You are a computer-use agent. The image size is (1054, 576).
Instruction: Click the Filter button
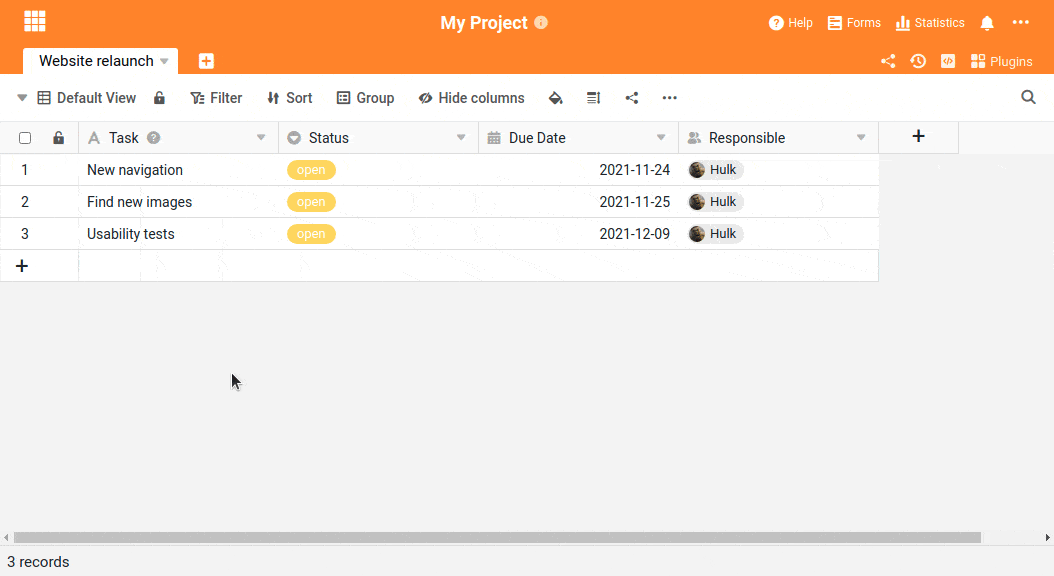coord(216,98)
